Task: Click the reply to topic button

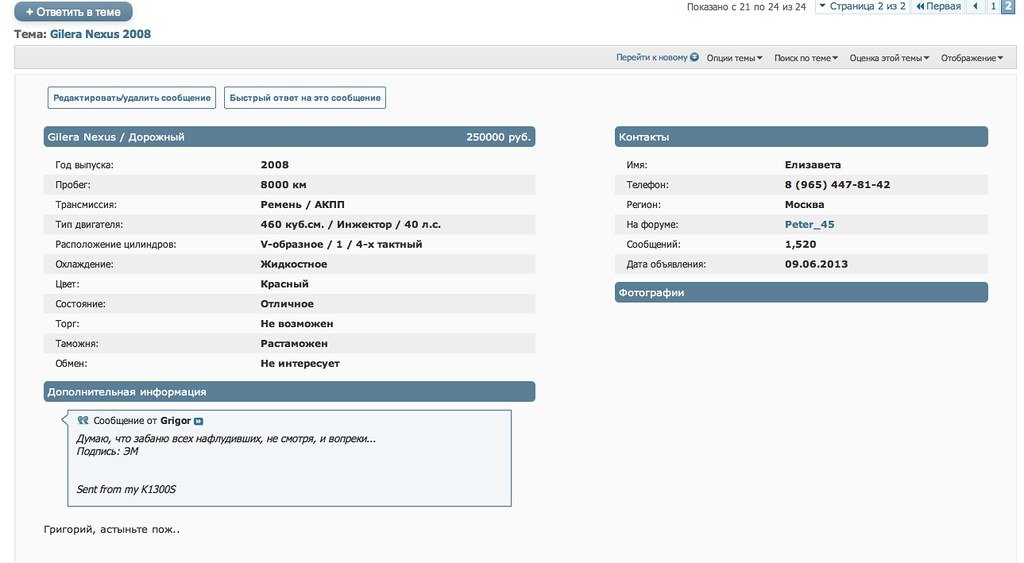Action: (x=73, y=12)
